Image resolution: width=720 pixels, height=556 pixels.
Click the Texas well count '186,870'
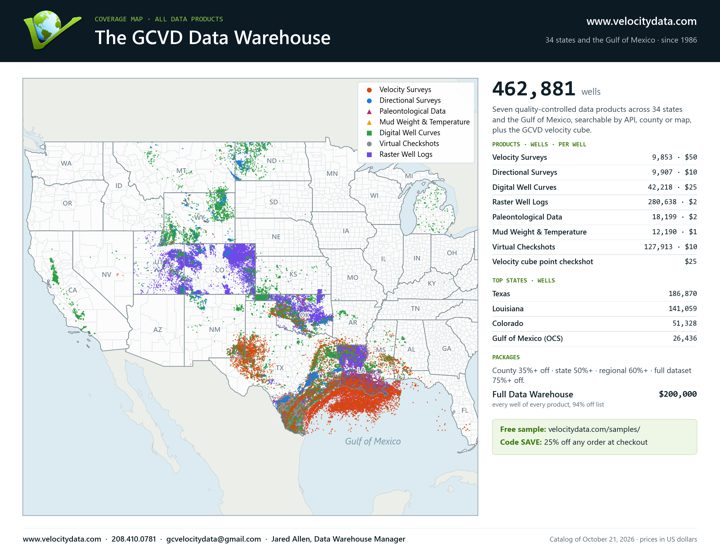tap(682, 293)
